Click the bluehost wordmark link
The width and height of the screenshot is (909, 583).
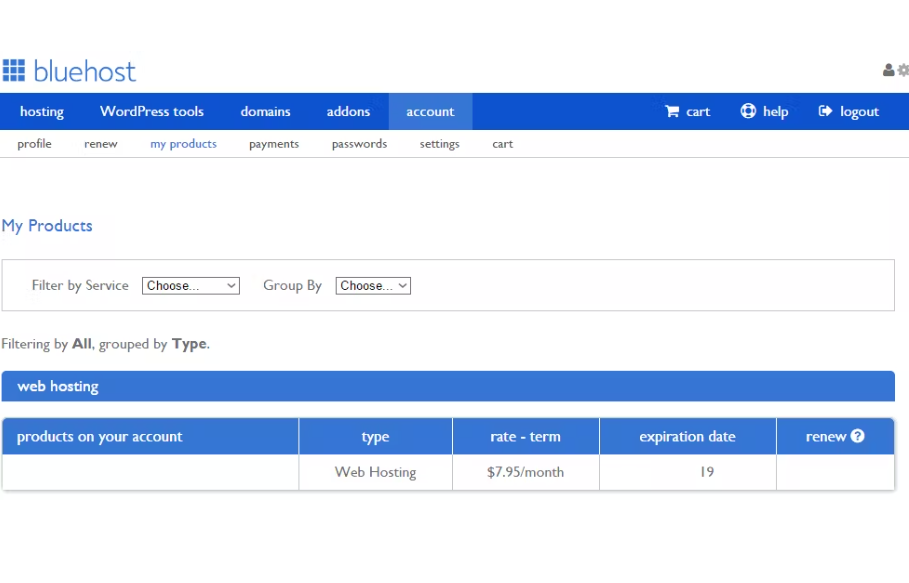coord(85,71)
